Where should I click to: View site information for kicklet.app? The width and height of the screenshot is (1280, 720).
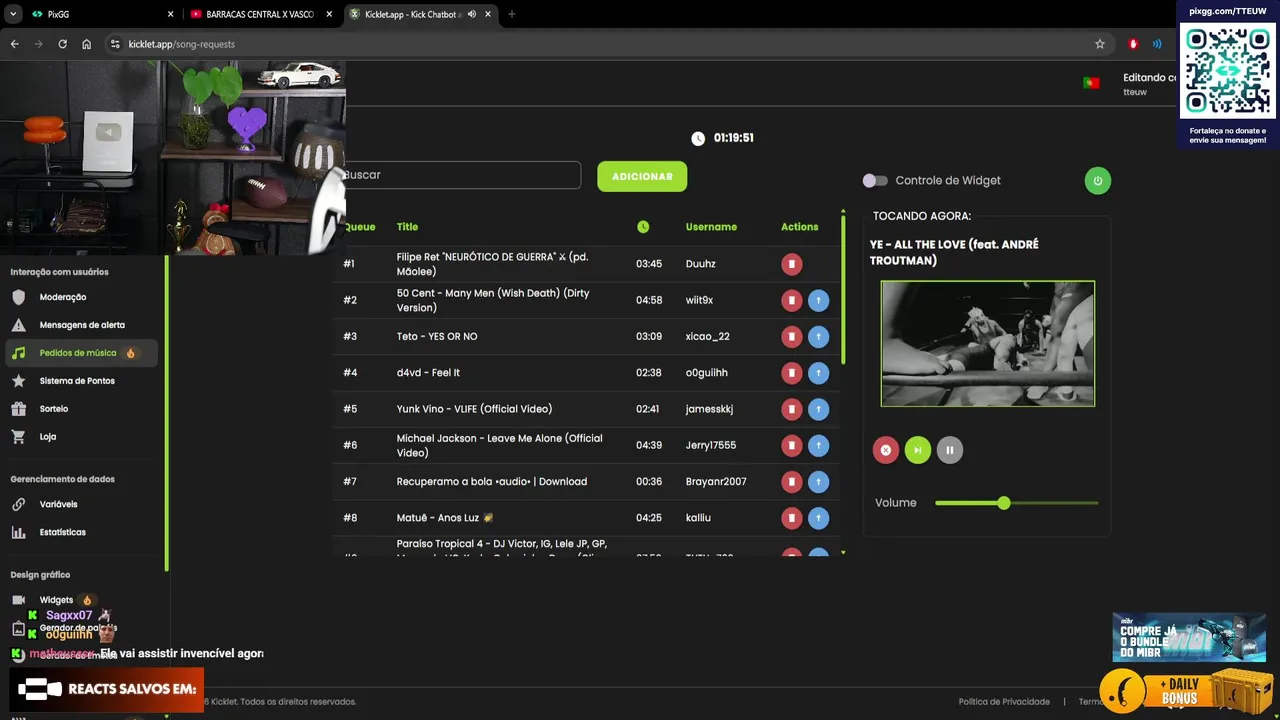point(115,44)
